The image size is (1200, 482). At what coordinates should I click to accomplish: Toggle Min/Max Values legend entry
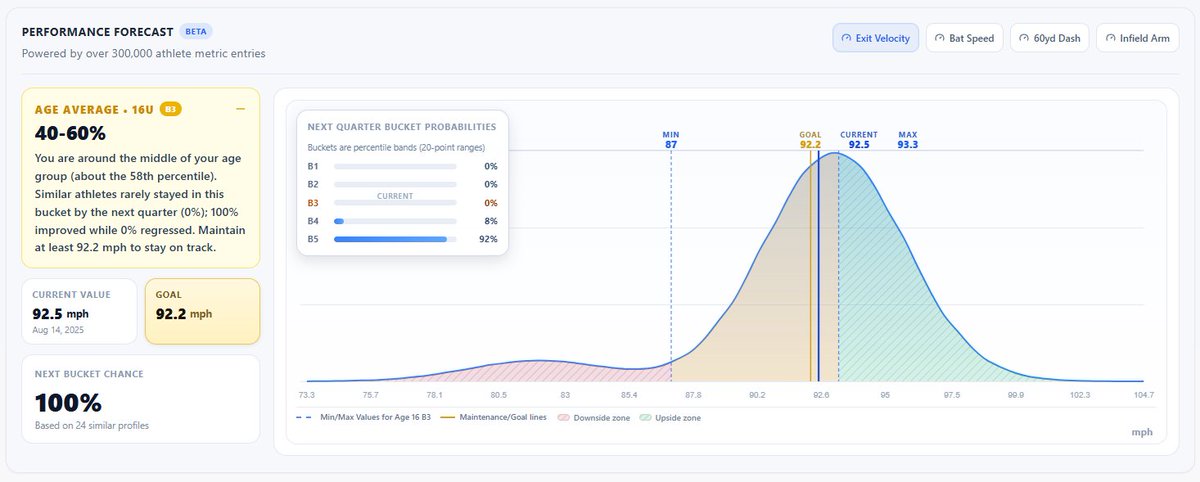pos(362,417)
